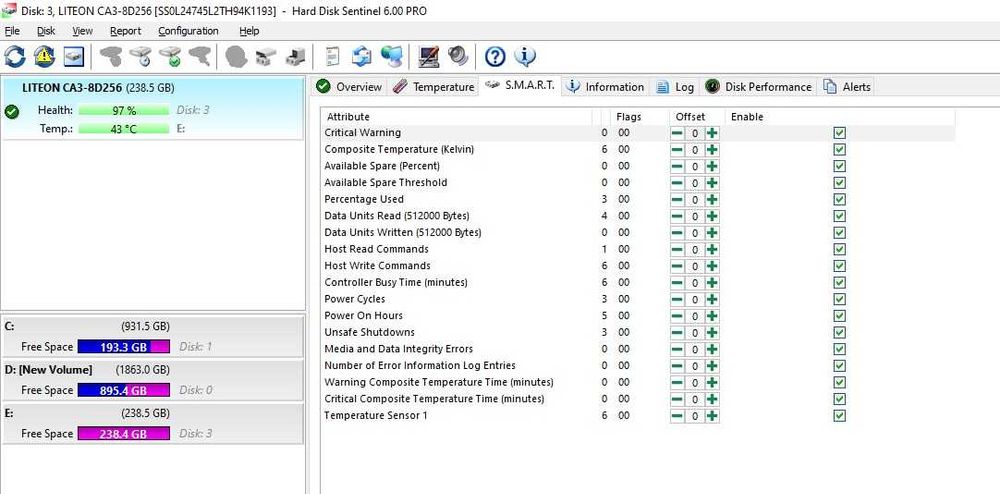Click the blue refresh arrows toolbar icon
The image size is (1000, 494).
tap(15, 57)
